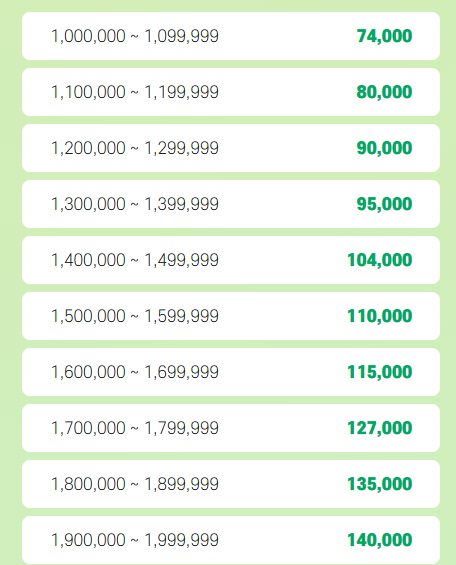The height and width of the screenshot is (565, 456).
Task: Click the 127,000 value
Action: (380, 428)
